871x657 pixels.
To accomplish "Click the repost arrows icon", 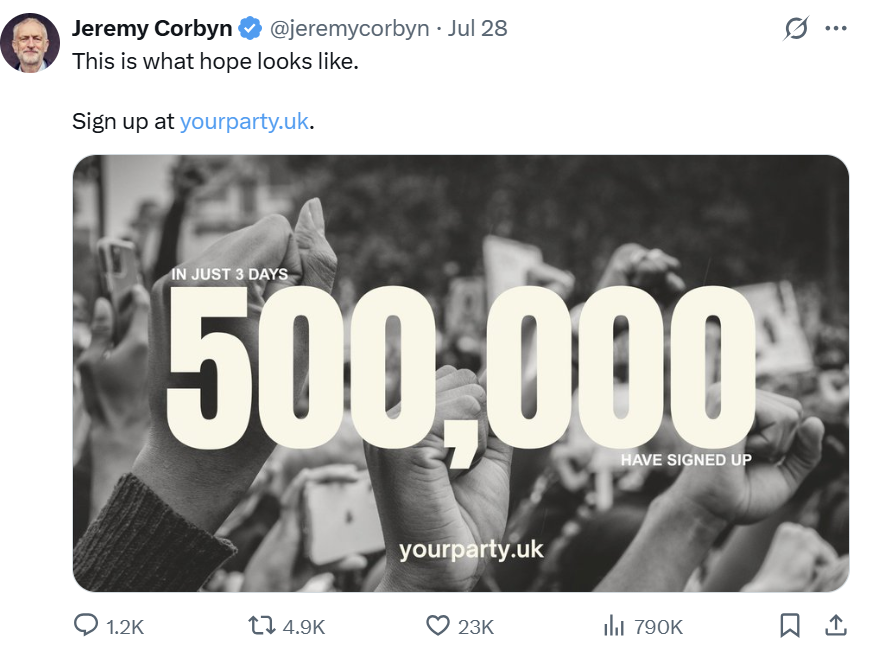I will tap(262, 625).
